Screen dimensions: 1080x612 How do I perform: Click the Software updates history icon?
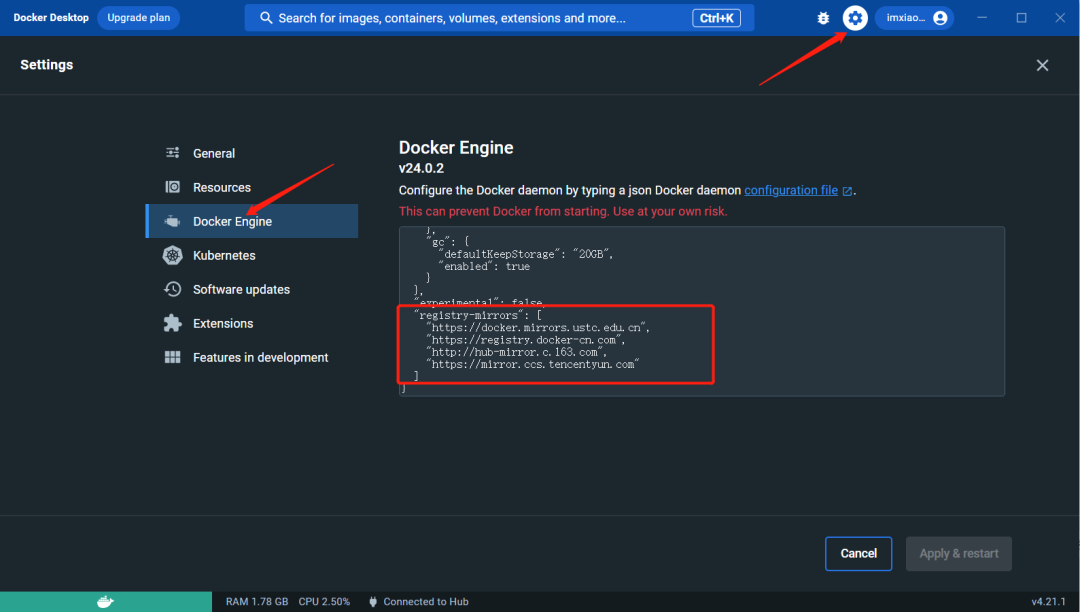click(172, 289)
